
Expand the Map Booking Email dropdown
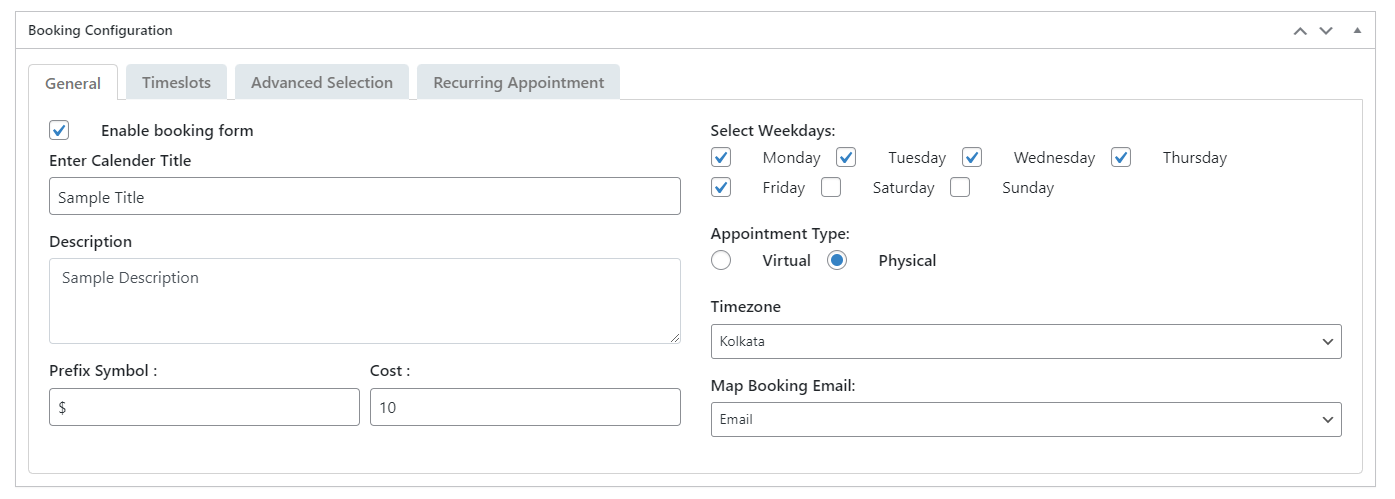click(x=1025, y=419)
